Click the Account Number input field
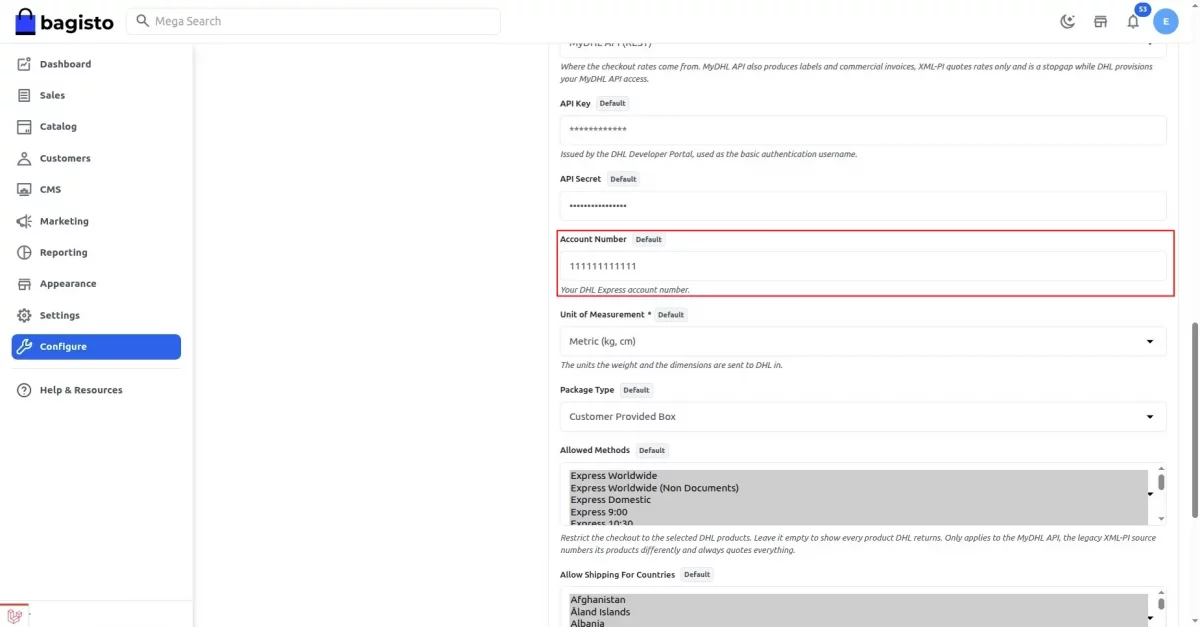The image size is (1200, 627). (x=863, y=266)
